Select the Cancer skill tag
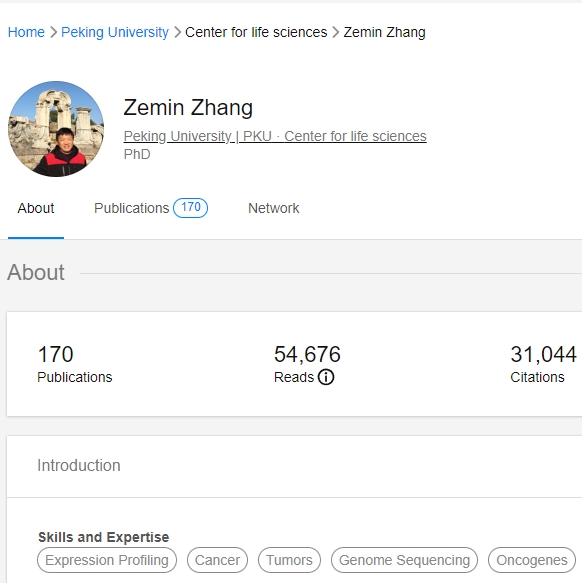 pos(218,560)
